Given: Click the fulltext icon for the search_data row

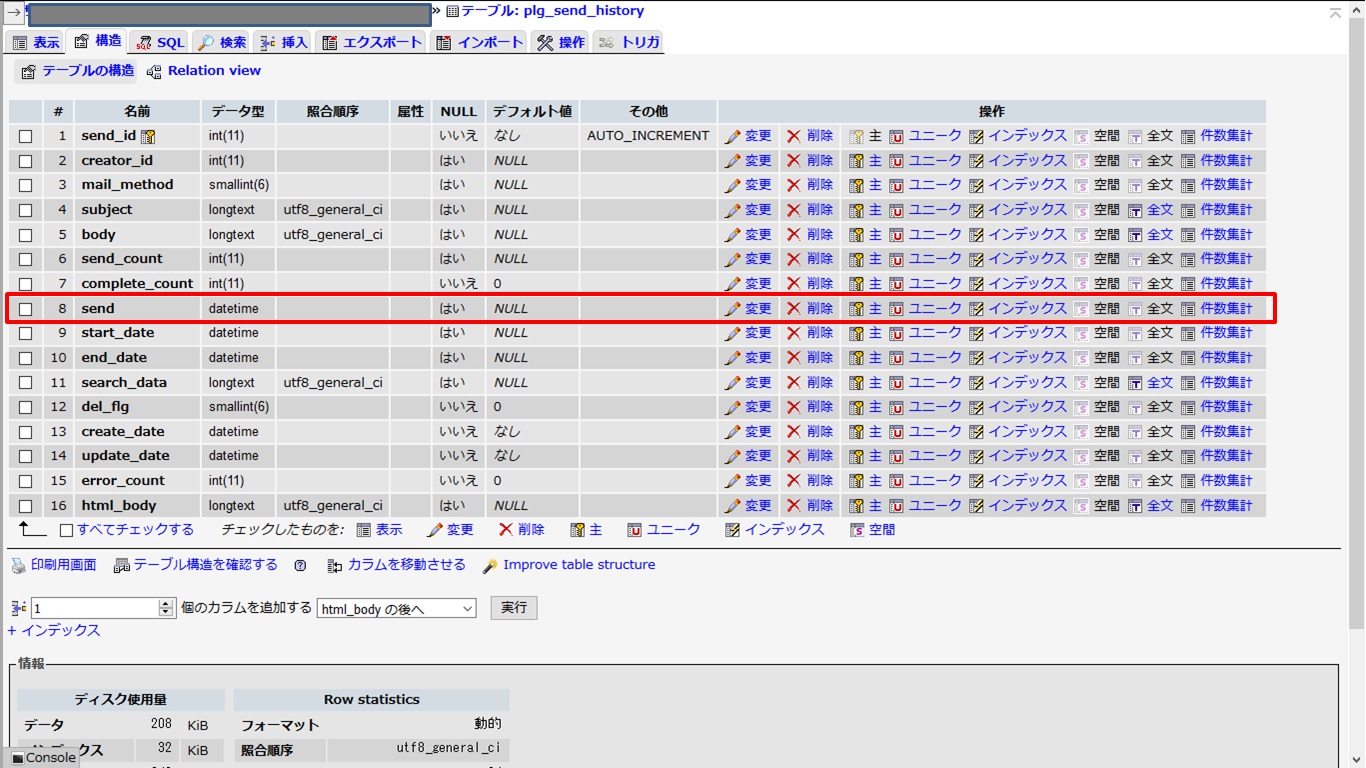Looking at the screenshot, I should 1135,383.
